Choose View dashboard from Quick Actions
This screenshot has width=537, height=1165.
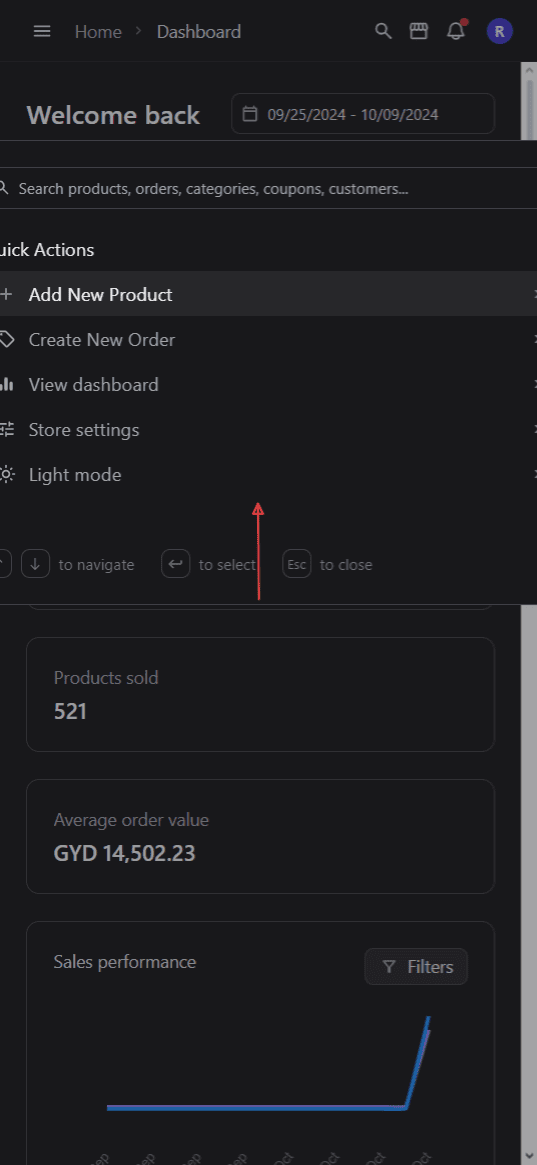pos(268,385)
